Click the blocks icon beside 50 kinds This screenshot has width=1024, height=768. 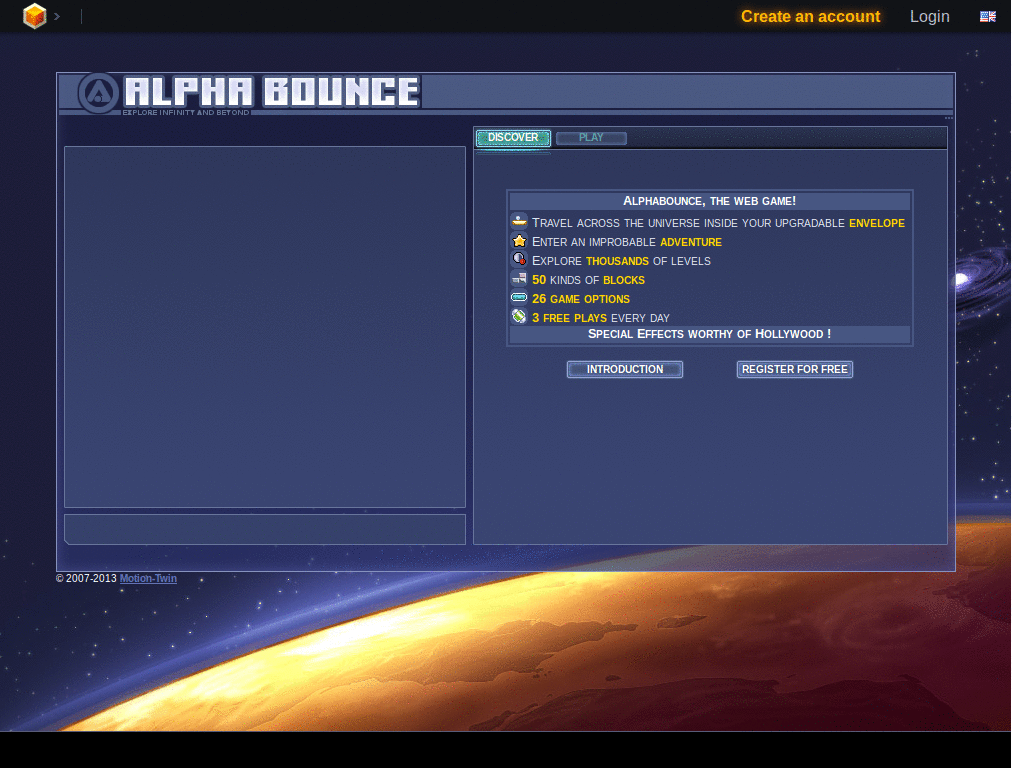click(519, 279)
